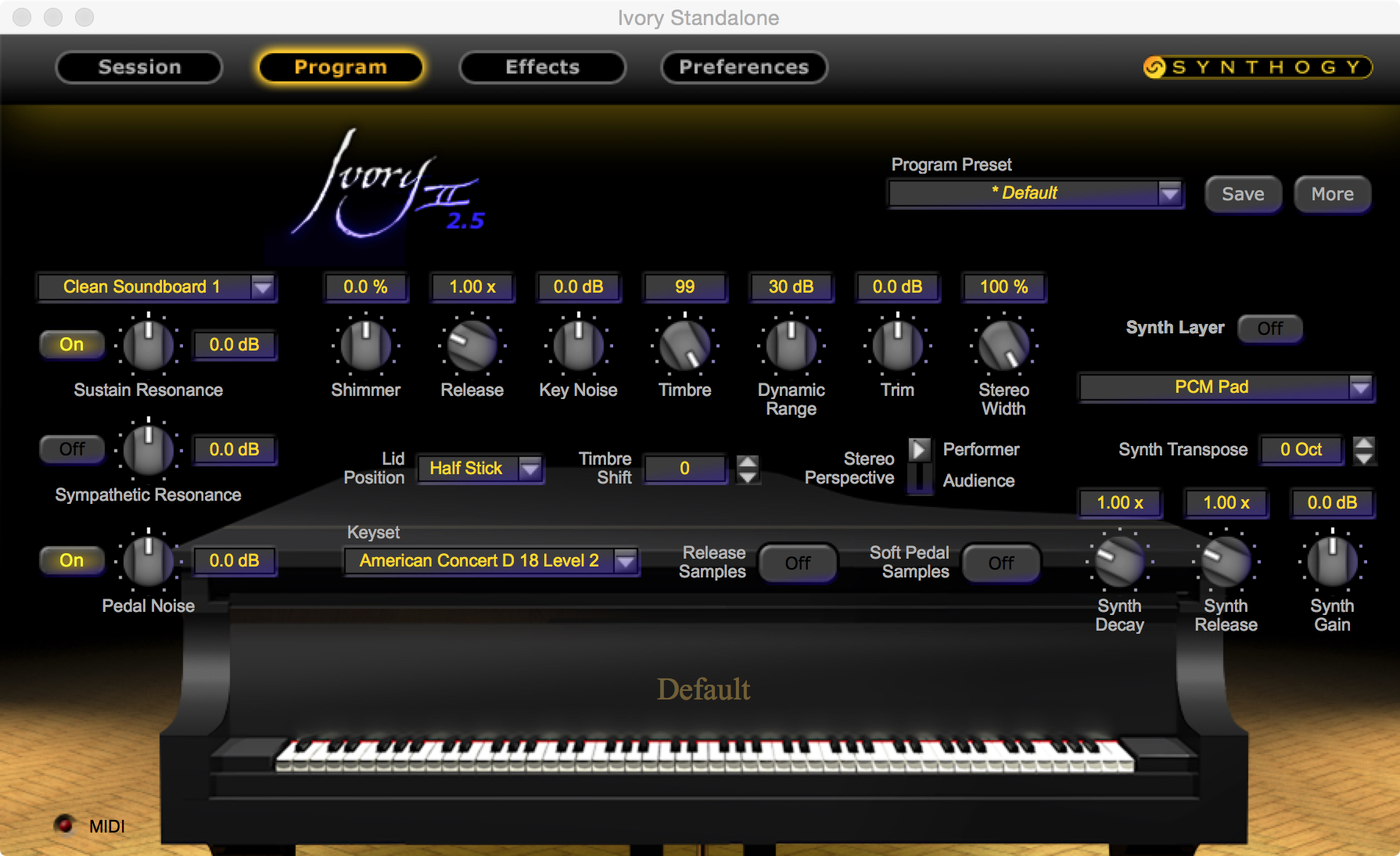1400x856 pixels.
Task: Click the More button
Action: pyautogui.click(x=1332, y=194)
